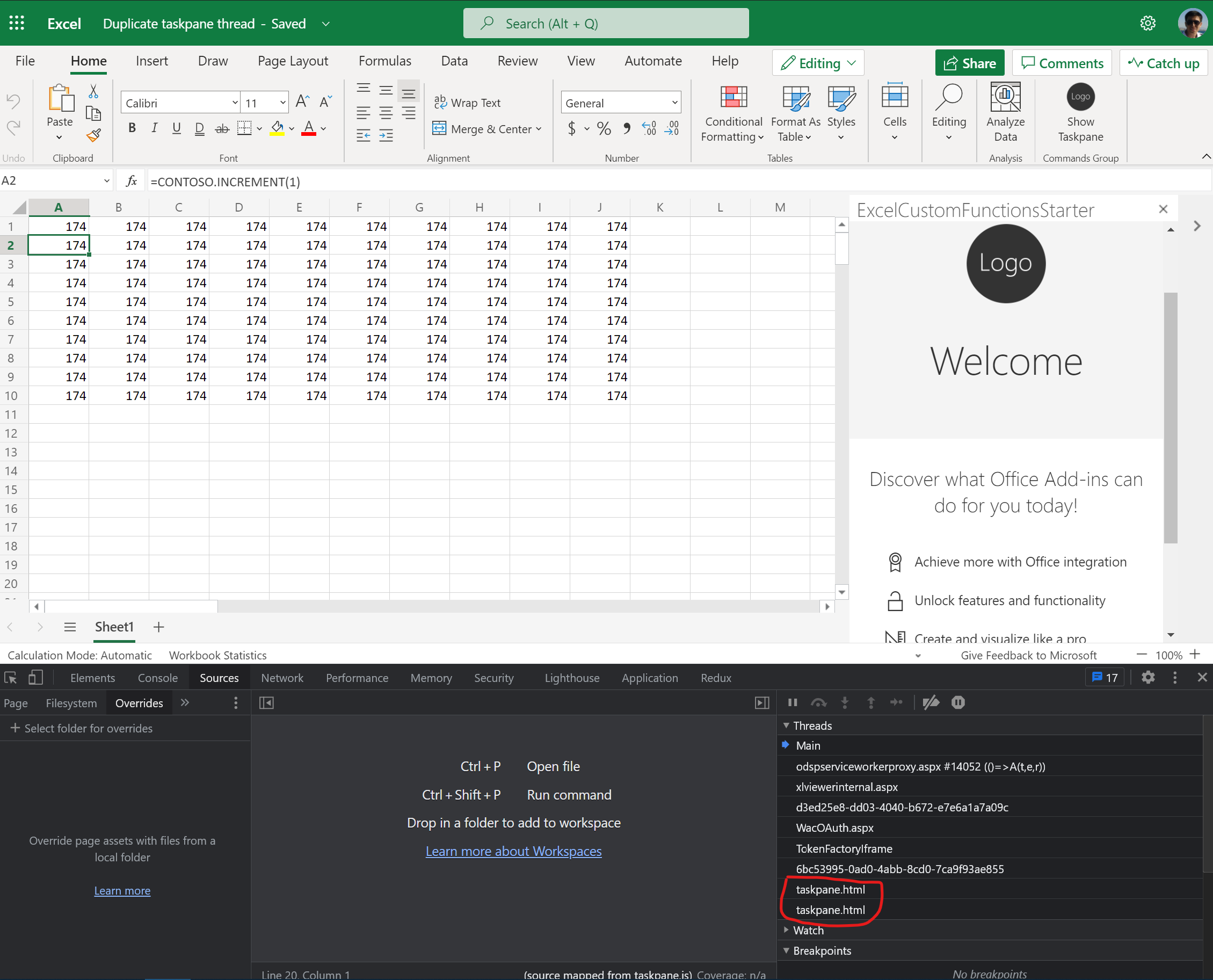Click the DevTools inspect element icon

pyautogui.click(x=11, y=678)
